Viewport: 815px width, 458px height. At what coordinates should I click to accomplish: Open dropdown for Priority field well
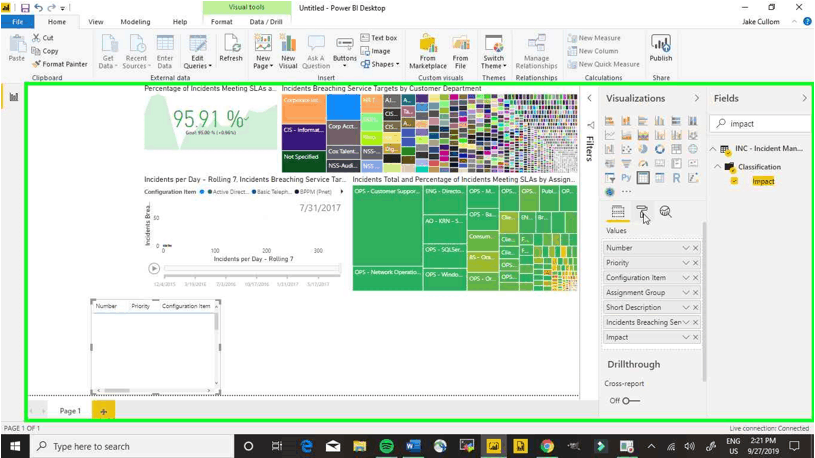(x=686, y=263)
